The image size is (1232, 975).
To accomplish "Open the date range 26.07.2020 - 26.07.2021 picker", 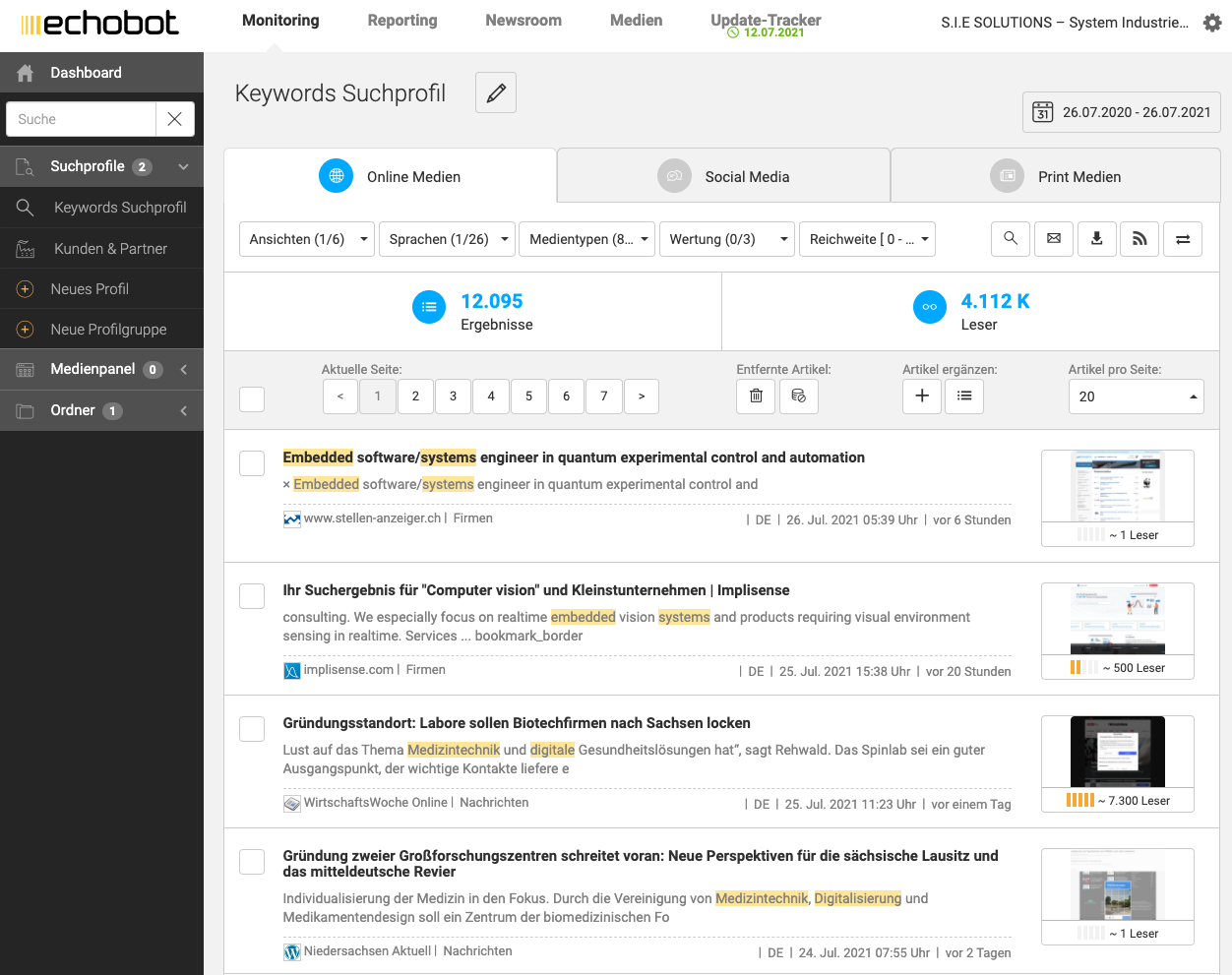I will click(1122, 112).
